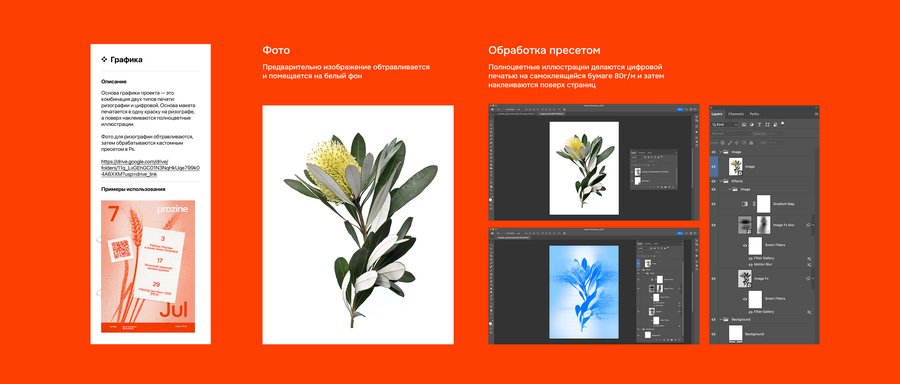900x384 pixels.
Task: Select the Image layer thumbnail
Action: click(x=736, y=166)
